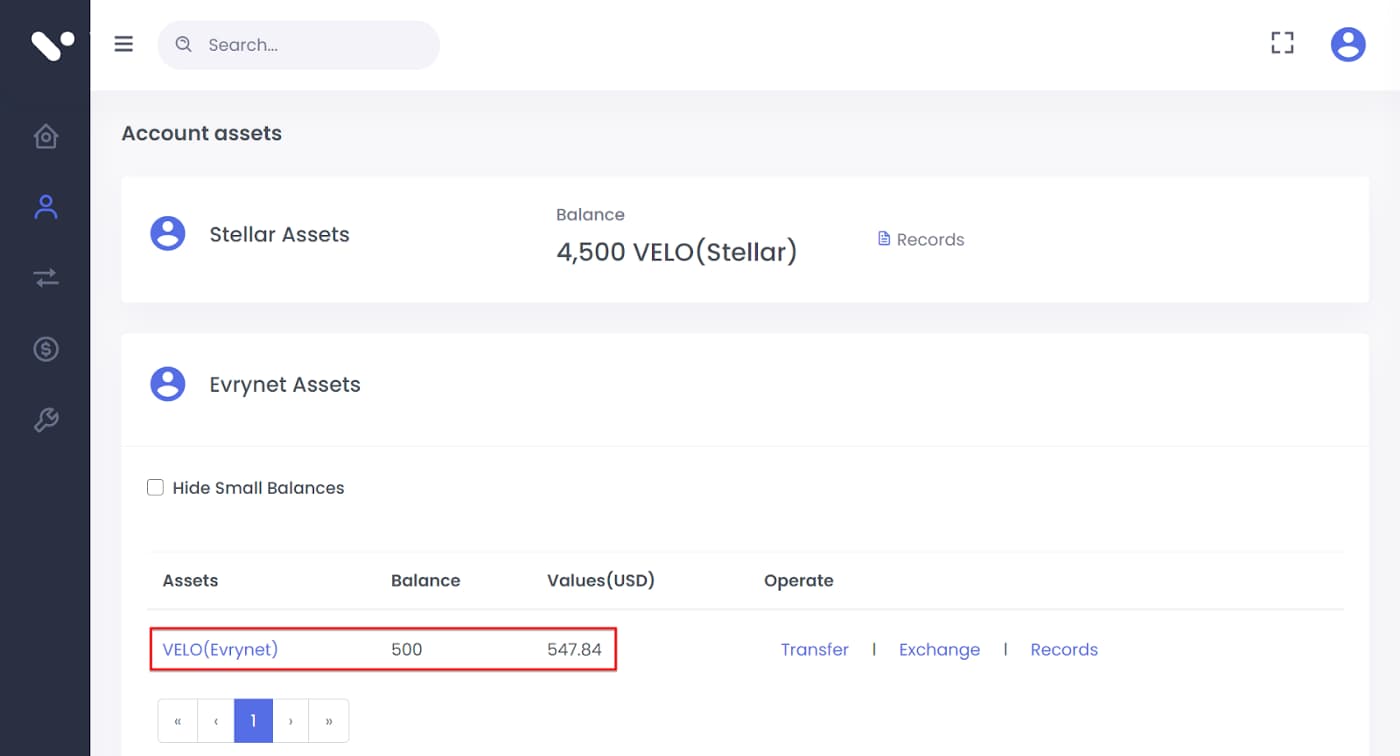
Task: Click the 500 balance cell
Action: [407, 649]
